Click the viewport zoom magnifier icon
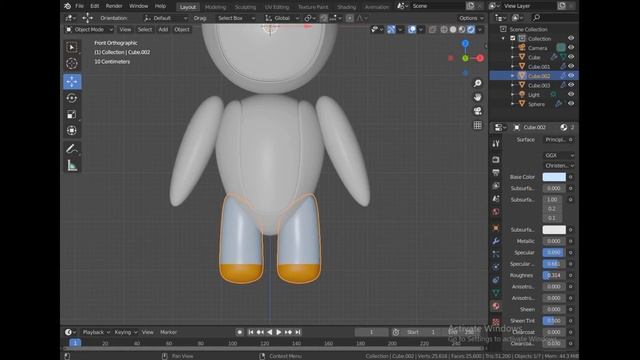The width and height of the screenshot is (640, 360). click(x=478, y=83)
